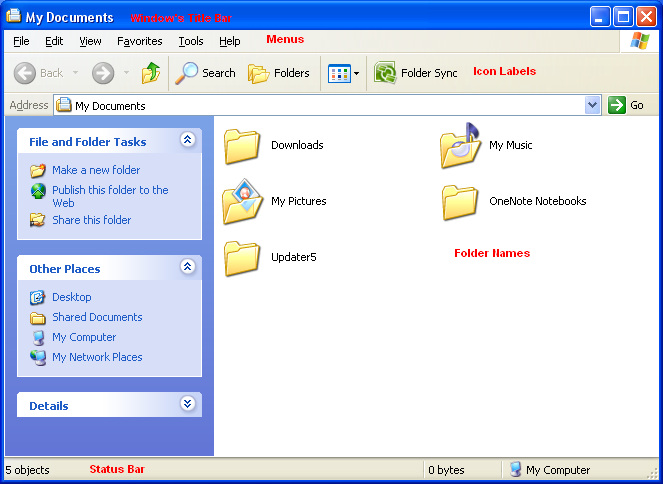Toggle the Folders pane icon
The image size is (663, 484).
click(x=258, y=74)
